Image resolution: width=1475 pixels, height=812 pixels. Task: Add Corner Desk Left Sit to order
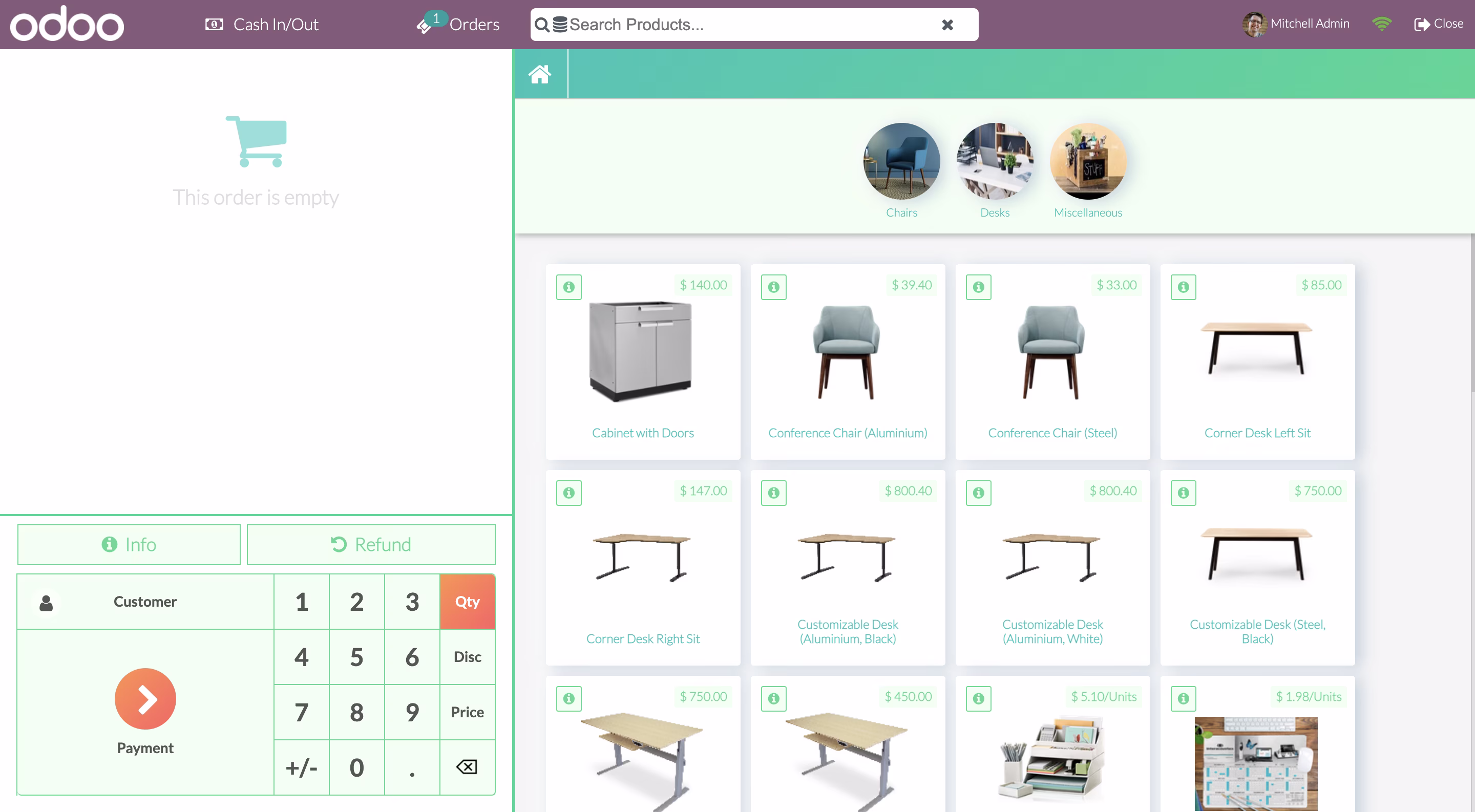(1257, 361)
